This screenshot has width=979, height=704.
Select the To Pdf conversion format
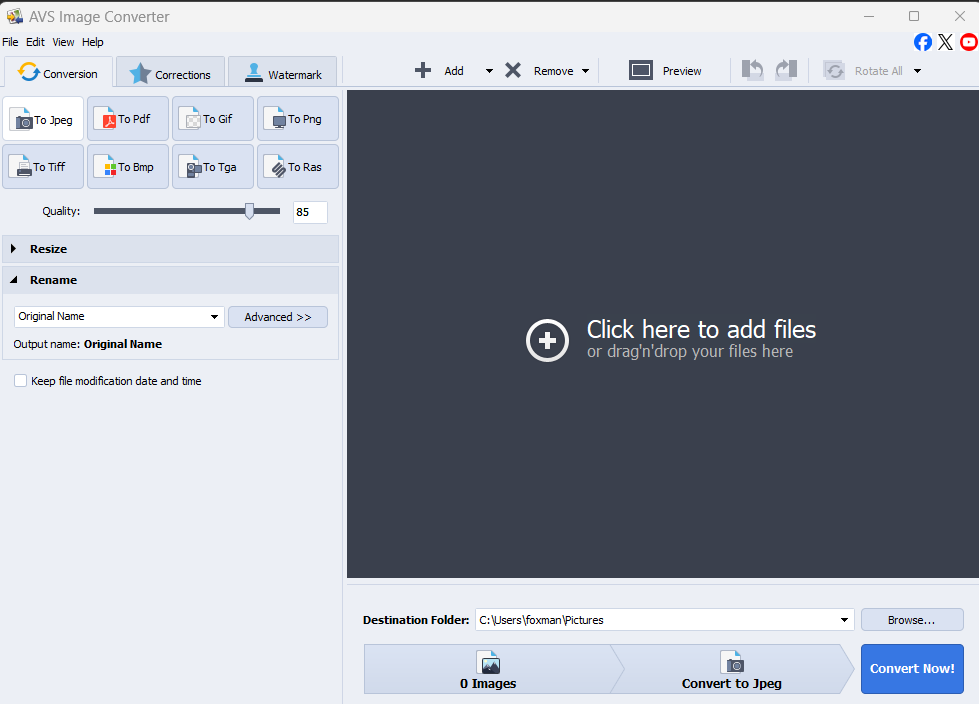tap(128, 119)
